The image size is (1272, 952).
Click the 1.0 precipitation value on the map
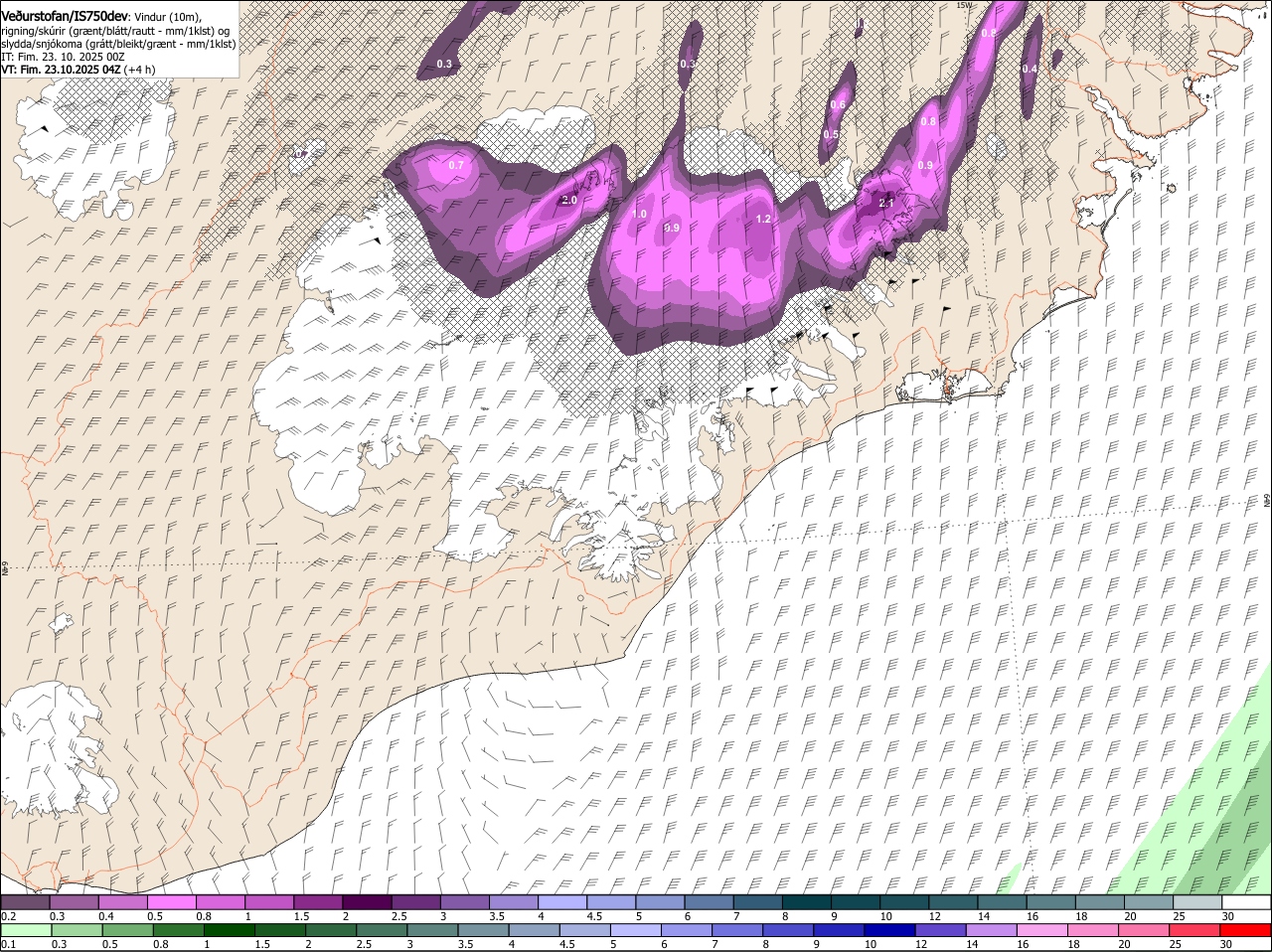pyautogui.click(x=639, y=214)
